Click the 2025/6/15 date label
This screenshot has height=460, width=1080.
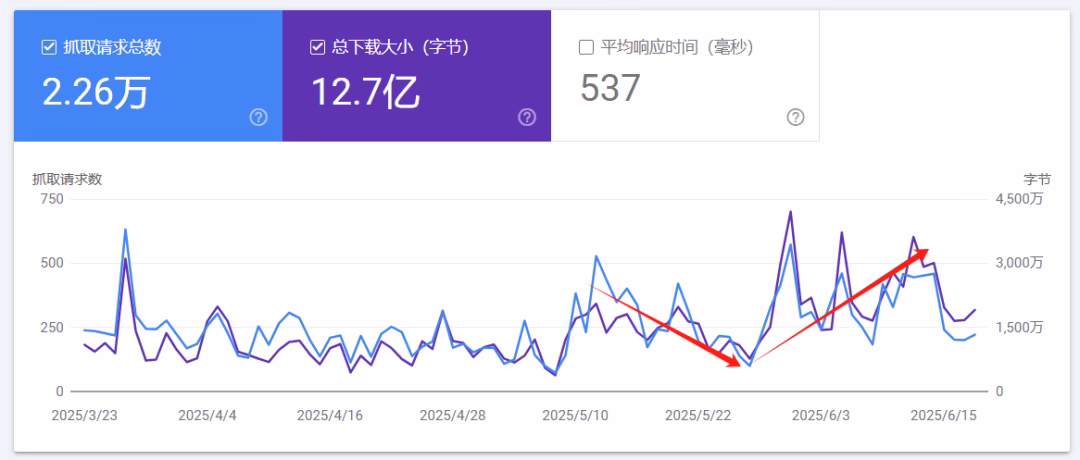pos(943,414)
